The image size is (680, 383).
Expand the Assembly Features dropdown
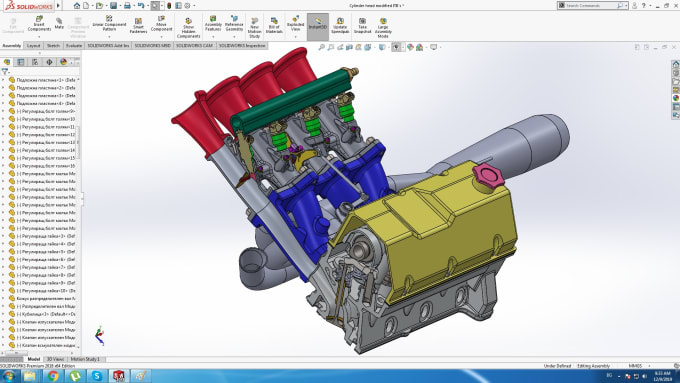[213, 36]
